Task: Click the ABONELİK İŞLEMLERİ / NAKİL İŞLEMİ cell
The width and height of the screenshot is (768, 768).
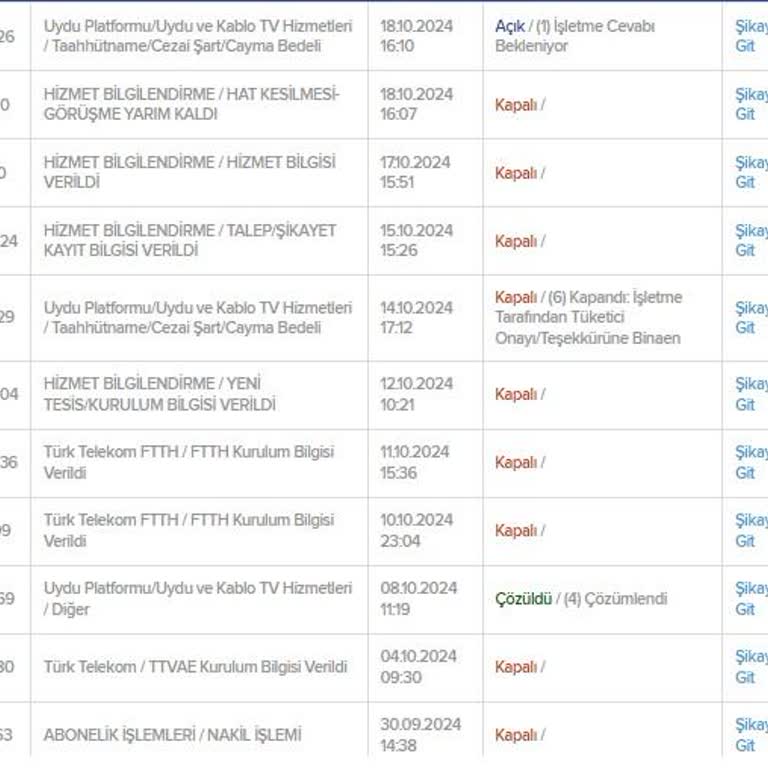Action: click(x=172, y=735)
